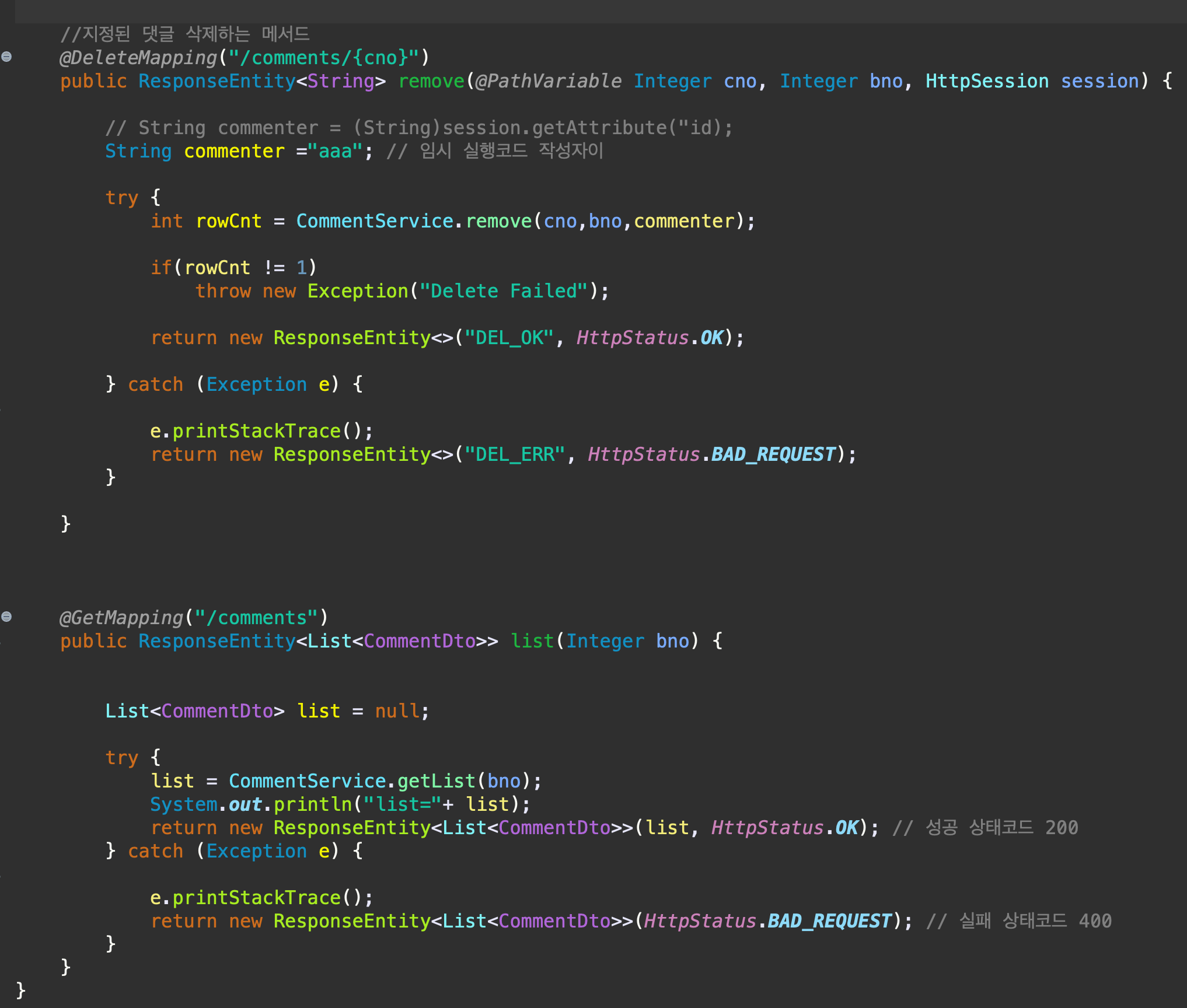The width and height of the screenshot is (1187, 1008).
Task: Click the Korean comment above DeleteMapping
Action: [x=184, y=34]
